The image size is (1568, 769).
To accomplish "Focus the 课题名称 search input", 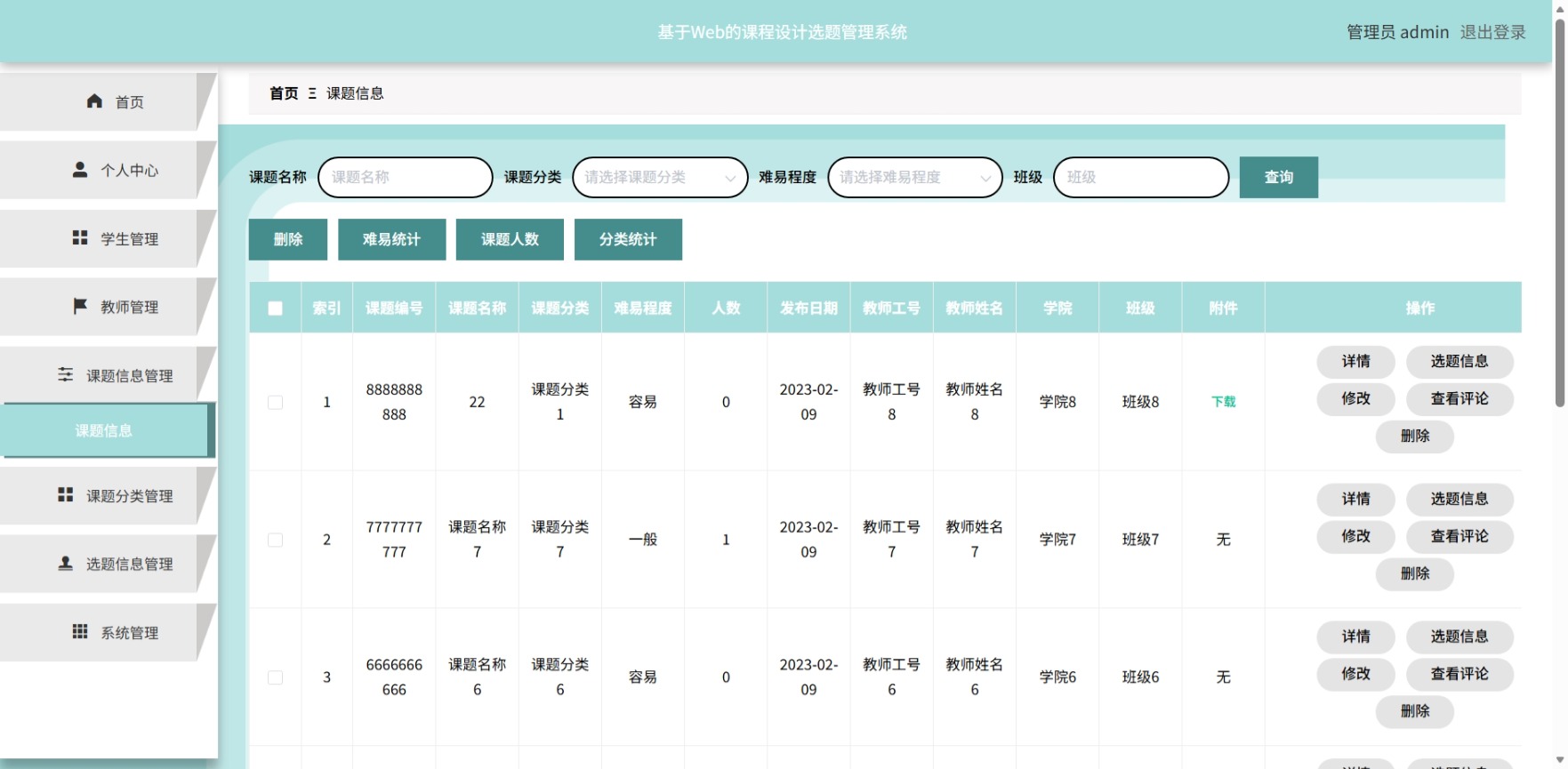I will (406, 177).
